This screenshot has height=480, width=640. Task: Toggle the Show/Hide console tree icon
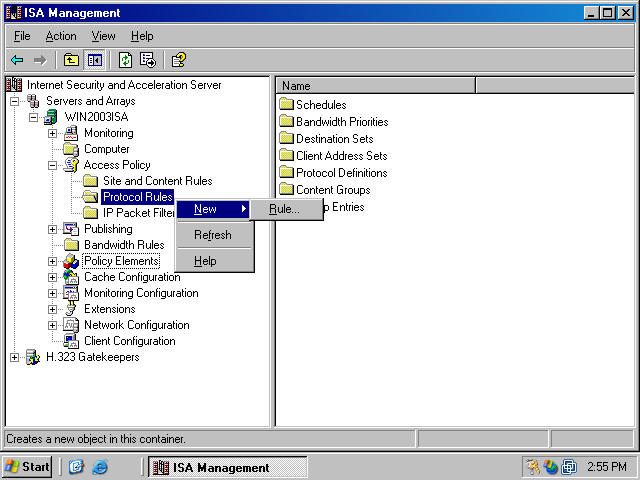[x=95, y=60]
